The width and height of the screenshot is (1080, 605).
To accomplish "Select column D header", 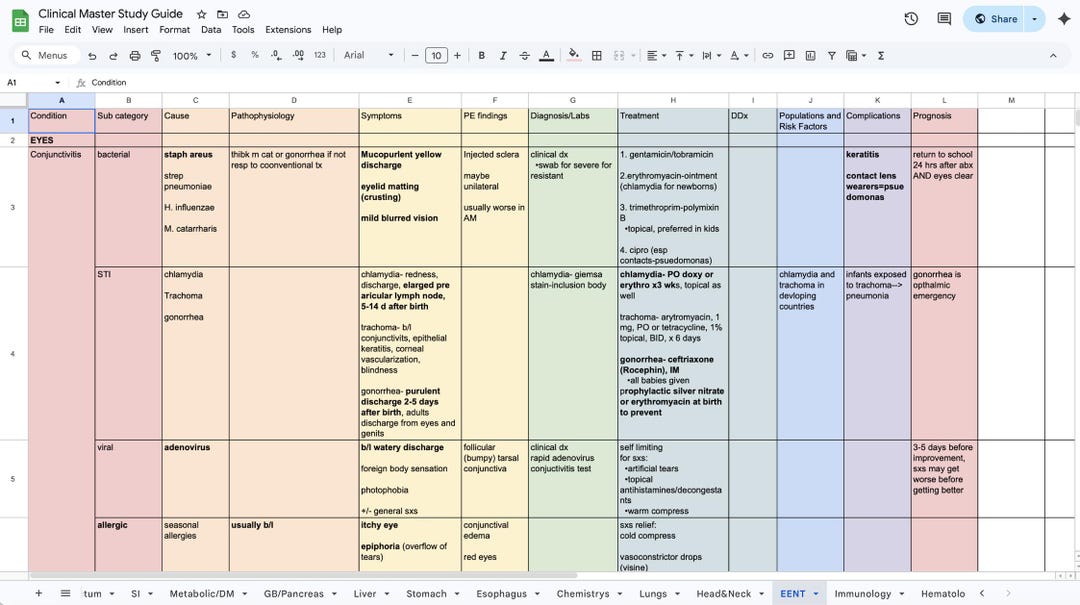I will (x=294, y=101).
